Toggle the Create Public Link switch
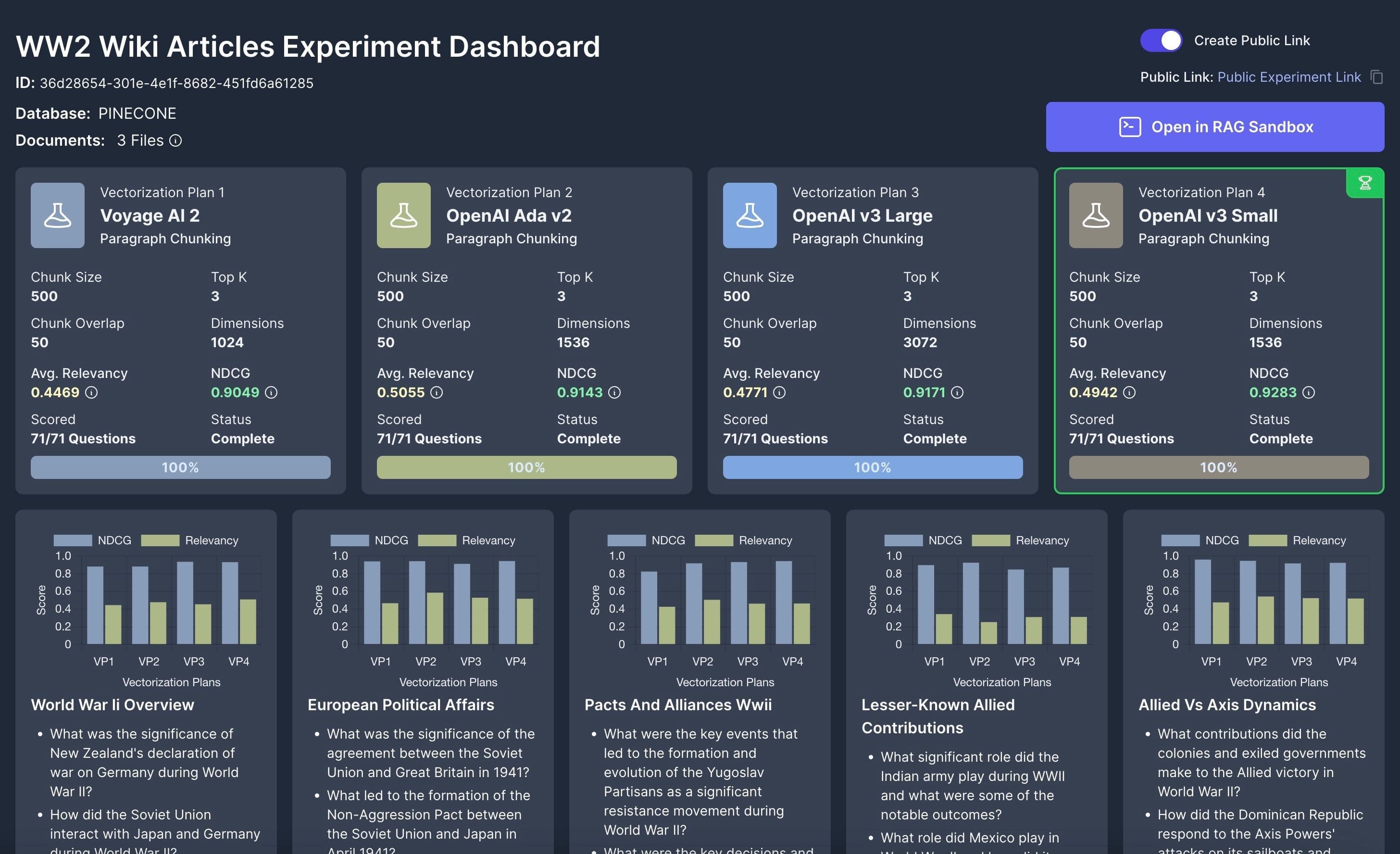Viewport: 1400px width, 854px height. click(x=1161, y=40)
